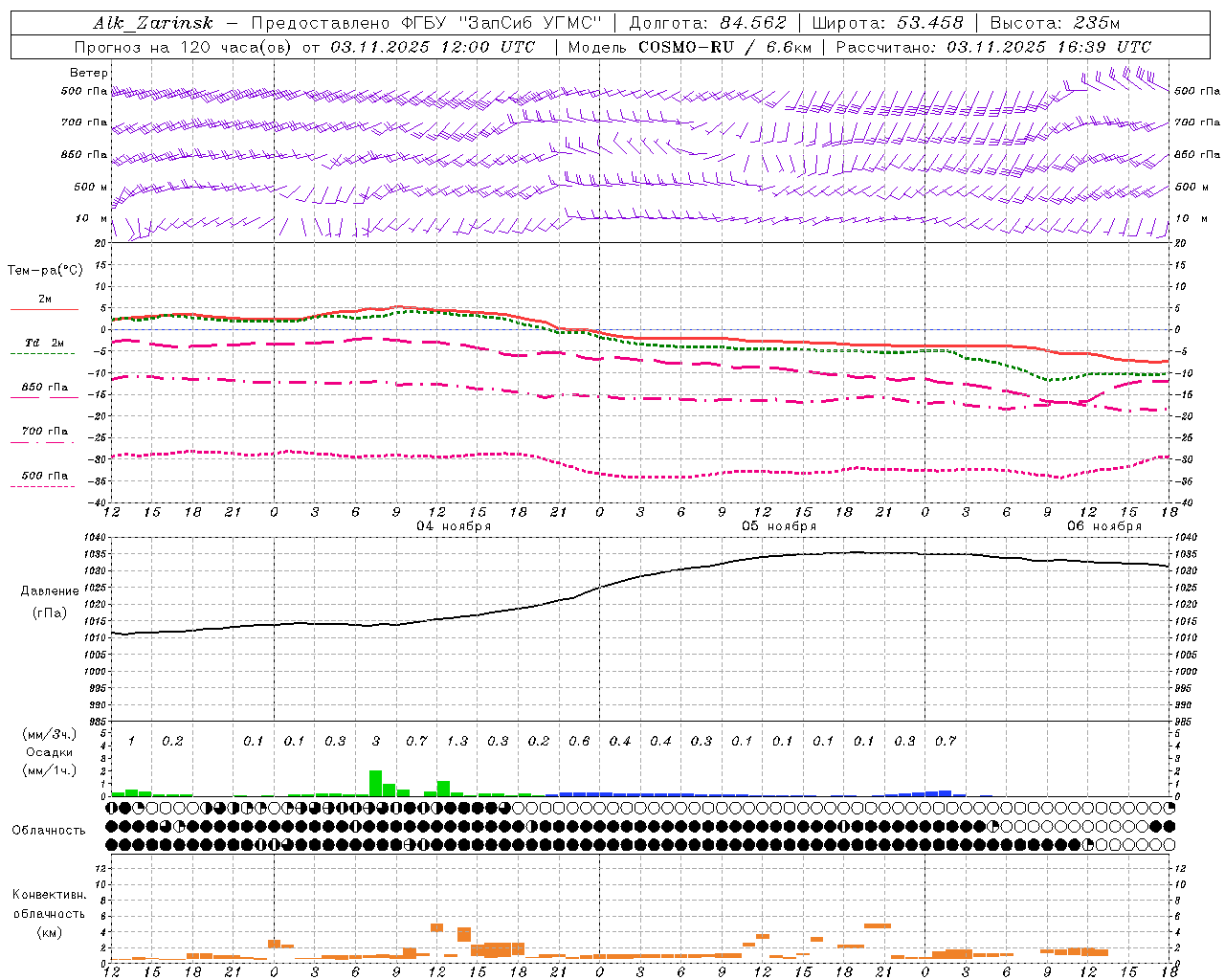Click '500 гПа' in the temperature legend
Viewport: 1225px width, 980px height.
[45, 476]
